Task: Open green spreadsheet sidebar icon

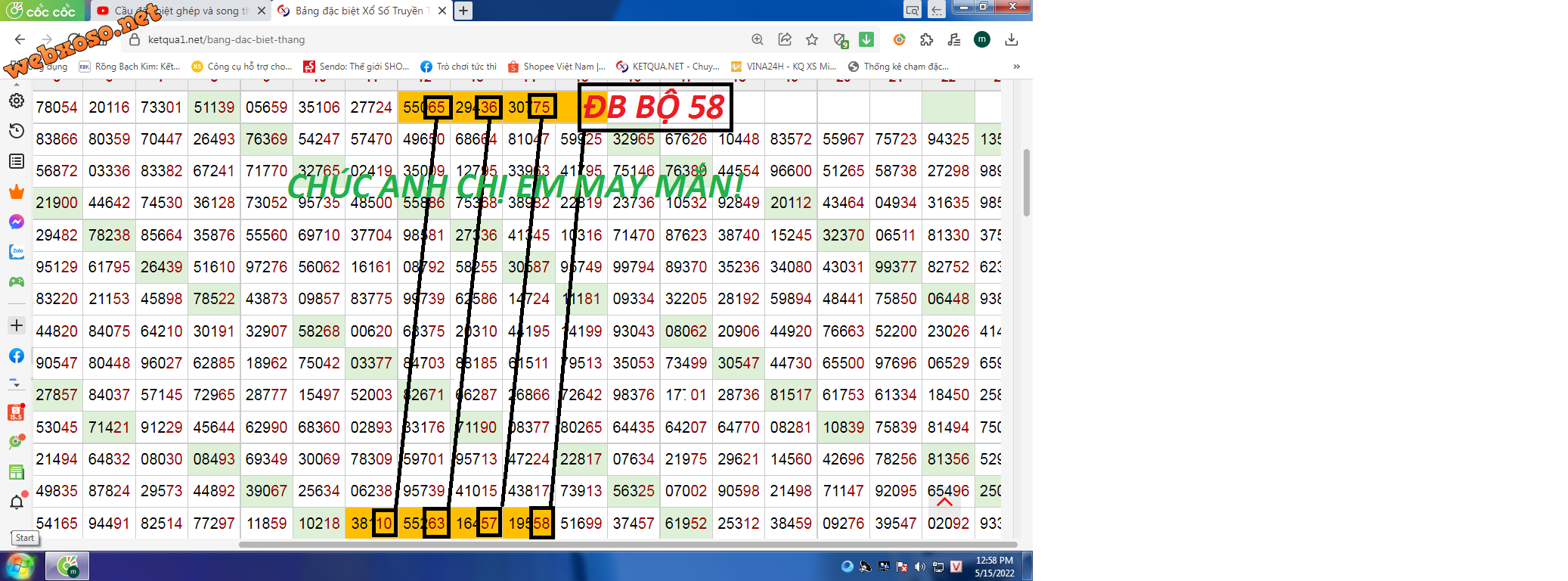Action: tap(17, 472)
